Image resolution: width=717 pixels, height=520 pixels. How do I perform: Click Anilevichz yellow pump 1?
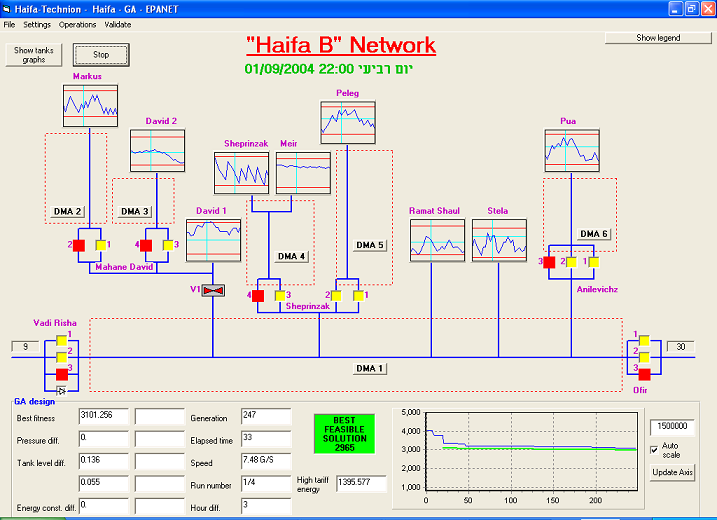pyautogui.click(x=594, y=262)
